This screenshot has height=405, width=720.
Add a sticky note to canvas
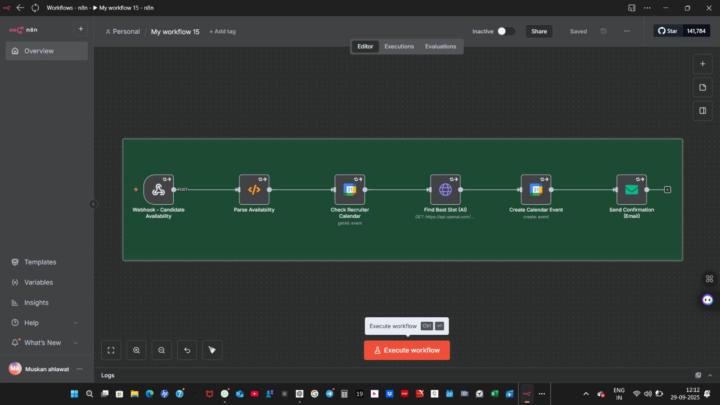(x=703, y=87)
